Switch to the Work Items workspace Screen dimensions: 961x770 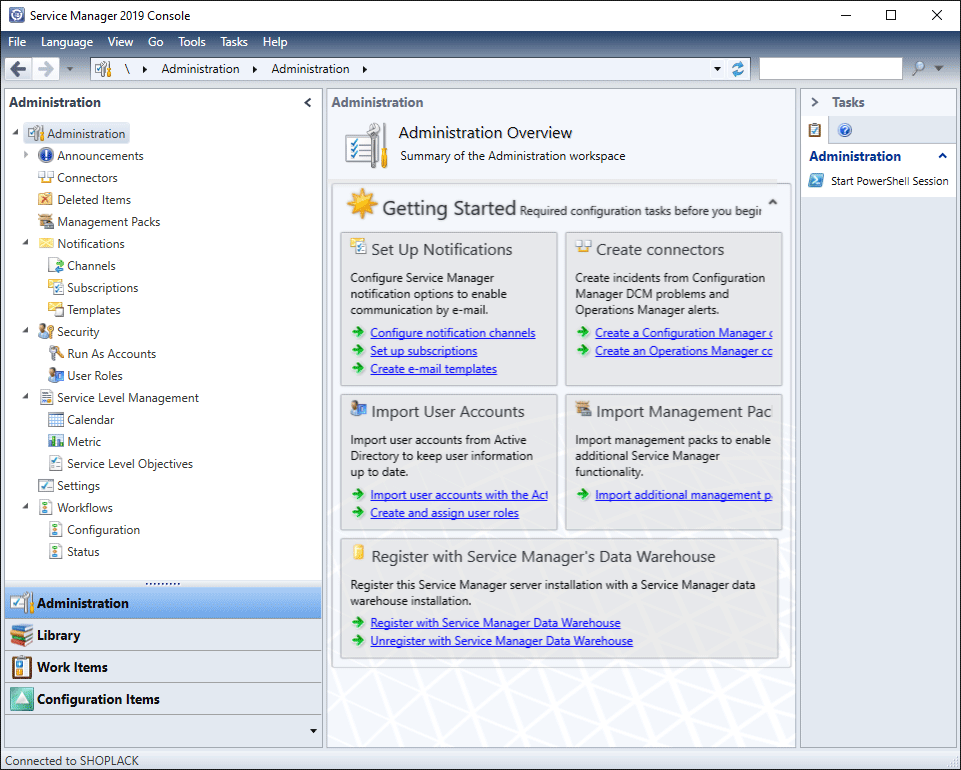click(x=163, y=667)
